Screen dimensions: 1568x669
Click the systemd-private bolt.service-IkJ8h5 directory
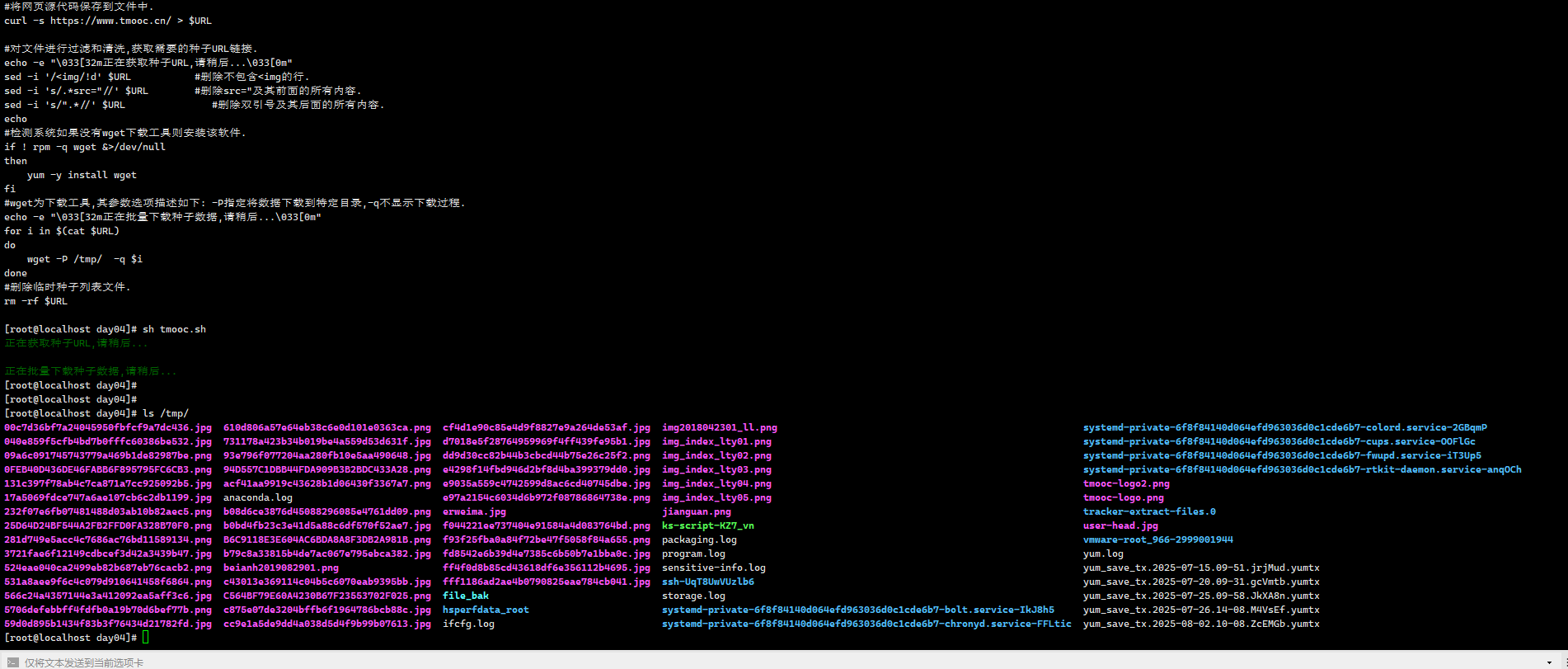point(858,610)
